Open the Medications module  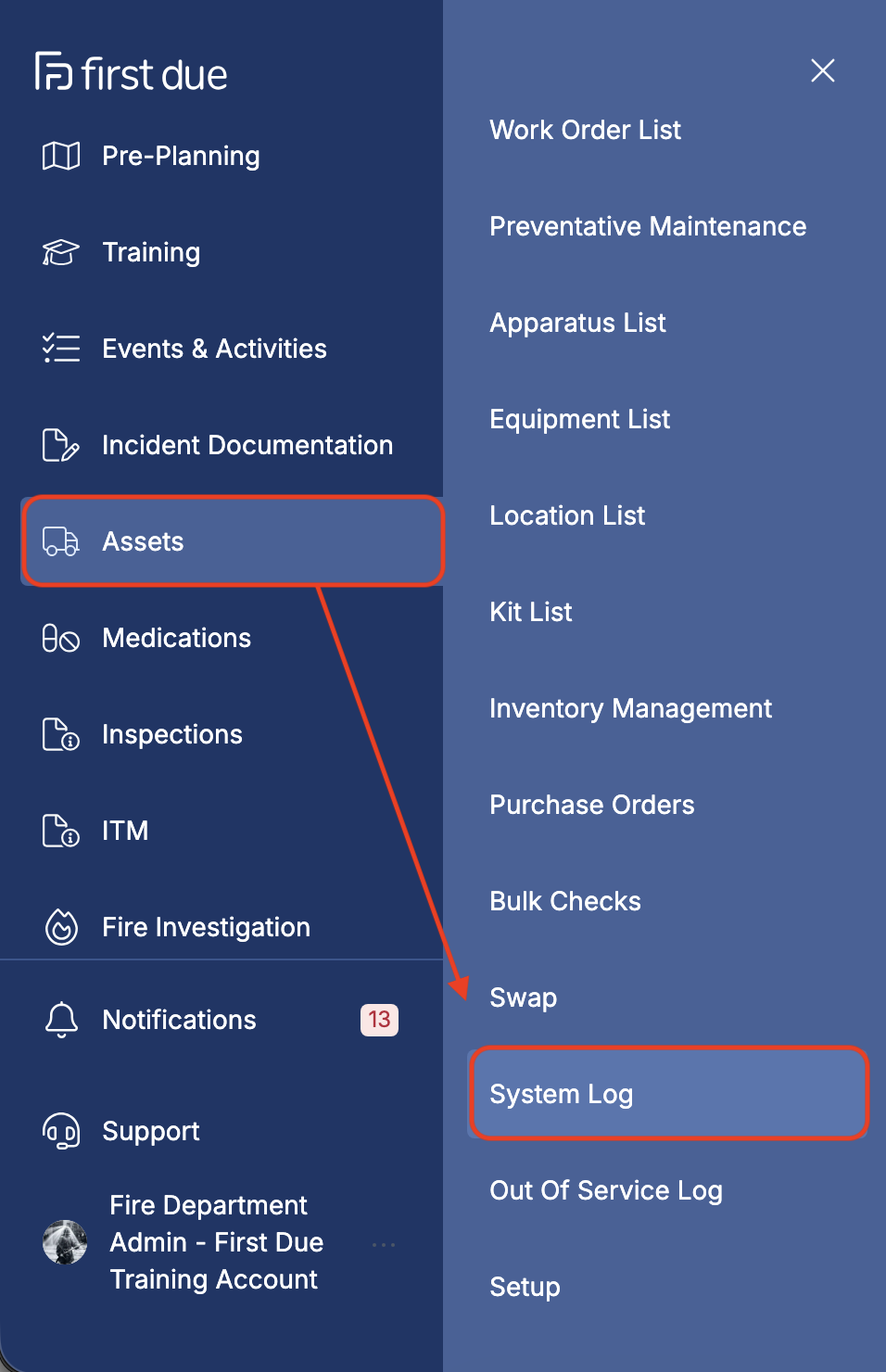(176, 638)
